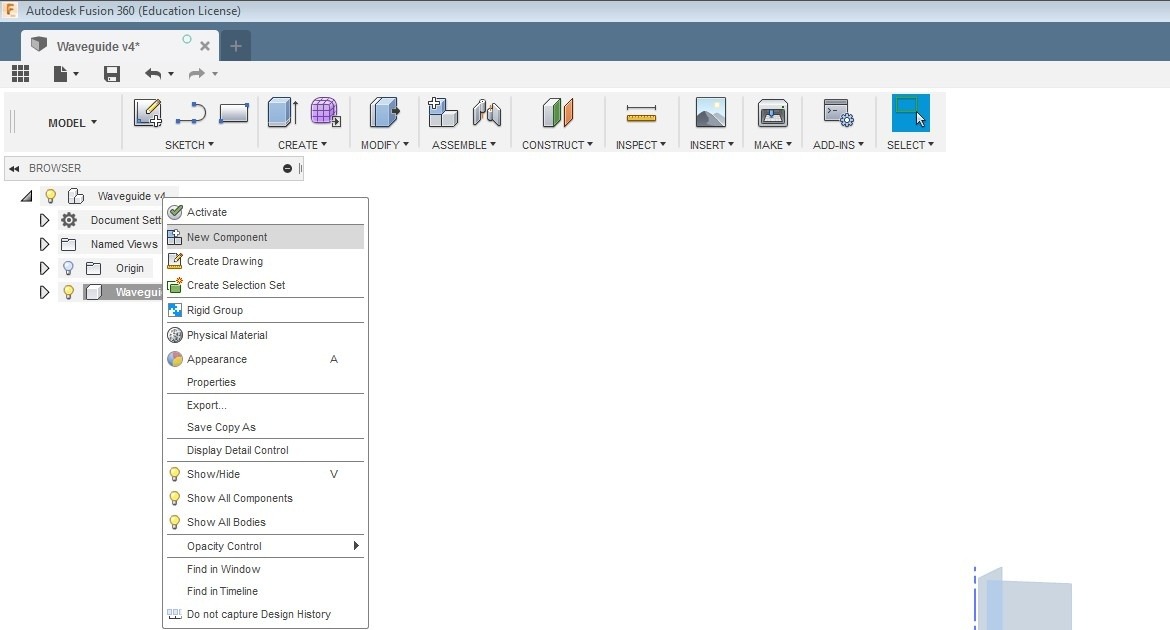
Task: Open Scripts and Add-Ins tool
Action: click(838, 113)
